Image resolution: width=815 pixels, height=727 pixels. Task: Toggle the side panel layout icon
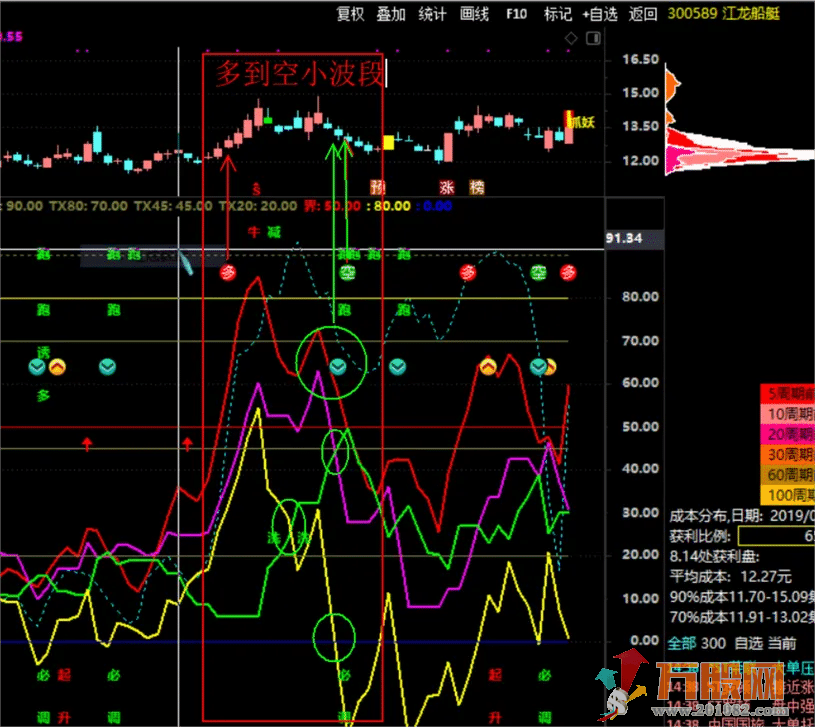pyautogui.click(x=593, y=38)
